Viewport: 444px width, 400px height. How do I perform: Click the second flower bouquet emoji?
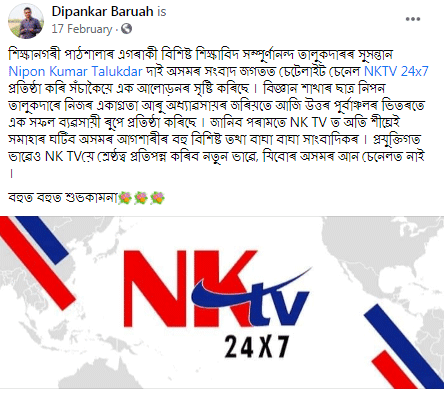[x=141, y=198]
